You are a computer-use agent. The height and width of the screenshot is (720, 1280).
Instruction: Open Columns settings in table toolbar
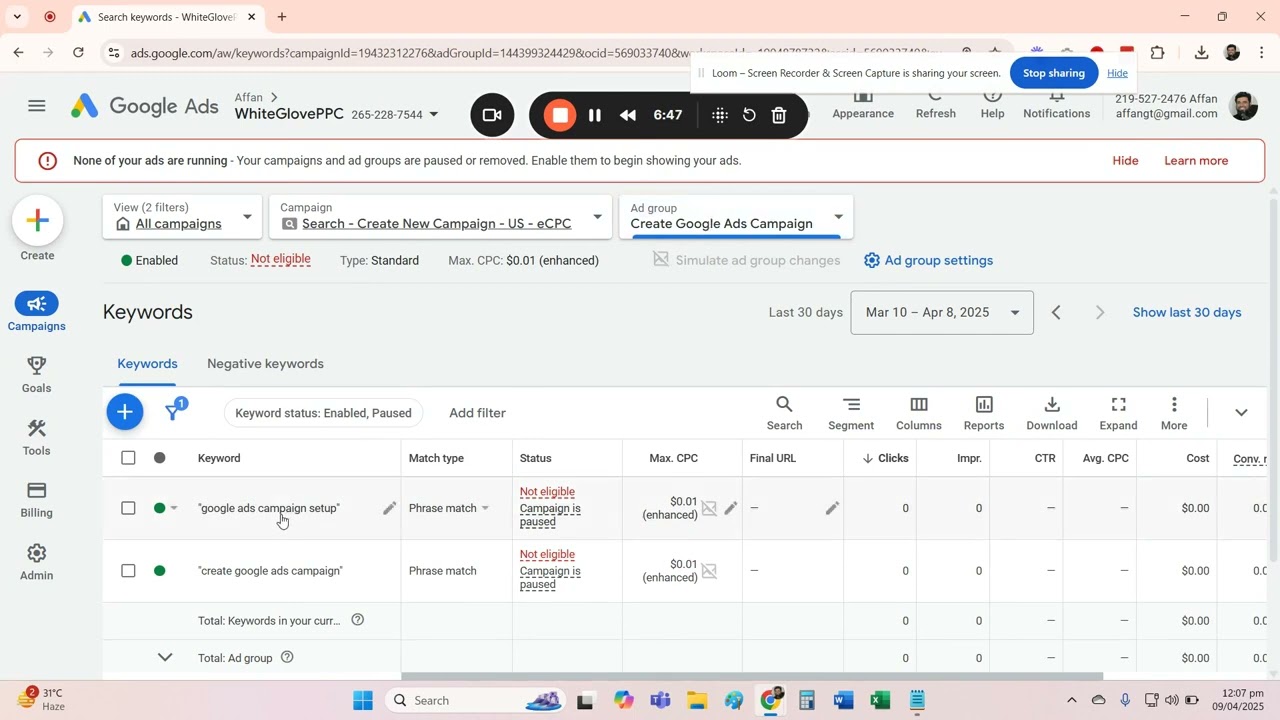click(918, 413)
